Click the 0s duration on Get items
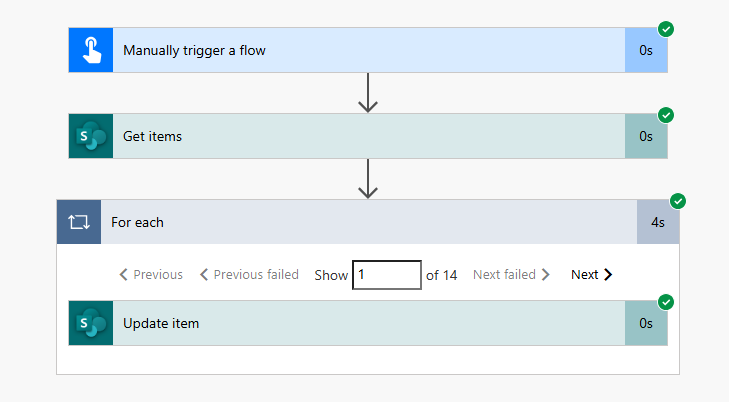729x402 pixels. click(646, 136)
